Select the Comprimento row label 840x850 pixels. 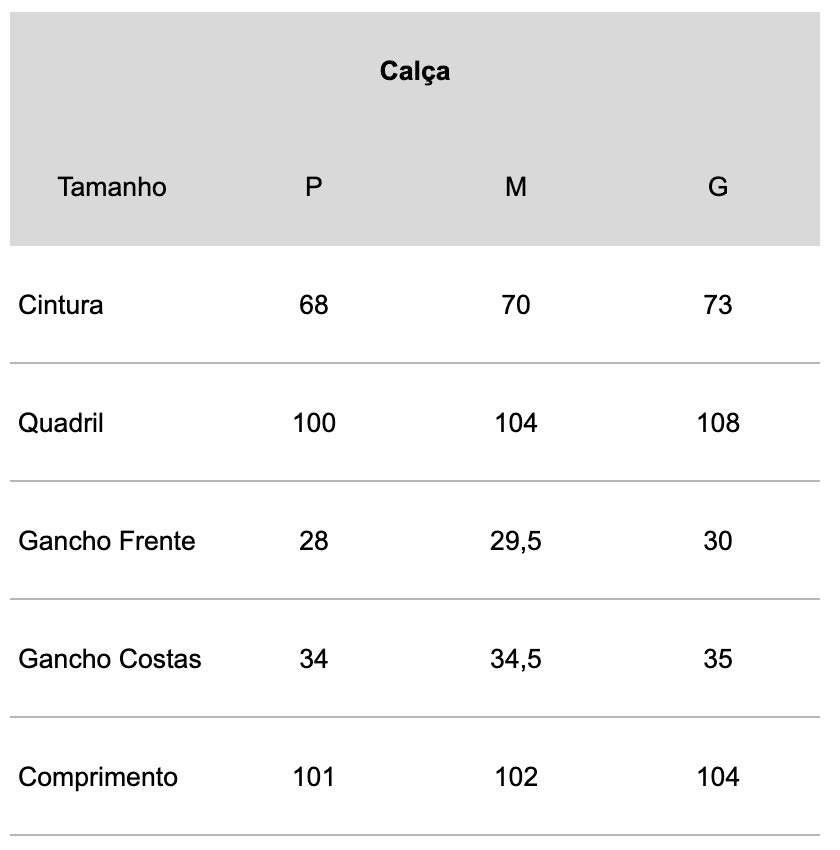pyautogui.click(x=98, y=777)
